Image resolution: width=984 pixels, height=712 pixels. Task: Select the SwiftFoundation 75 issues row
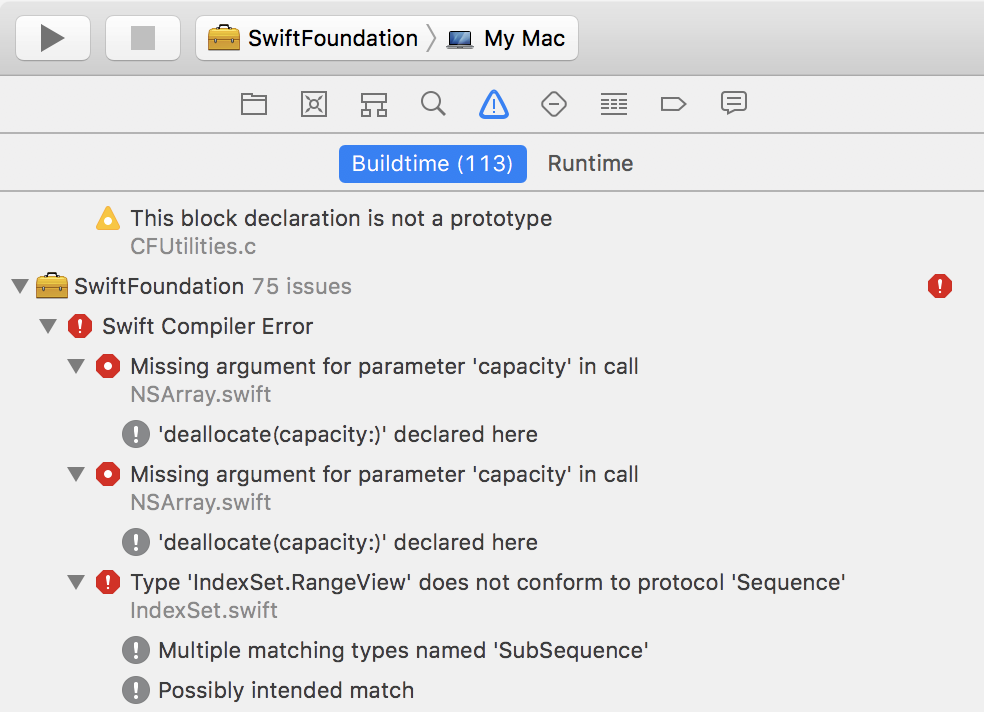492,286
